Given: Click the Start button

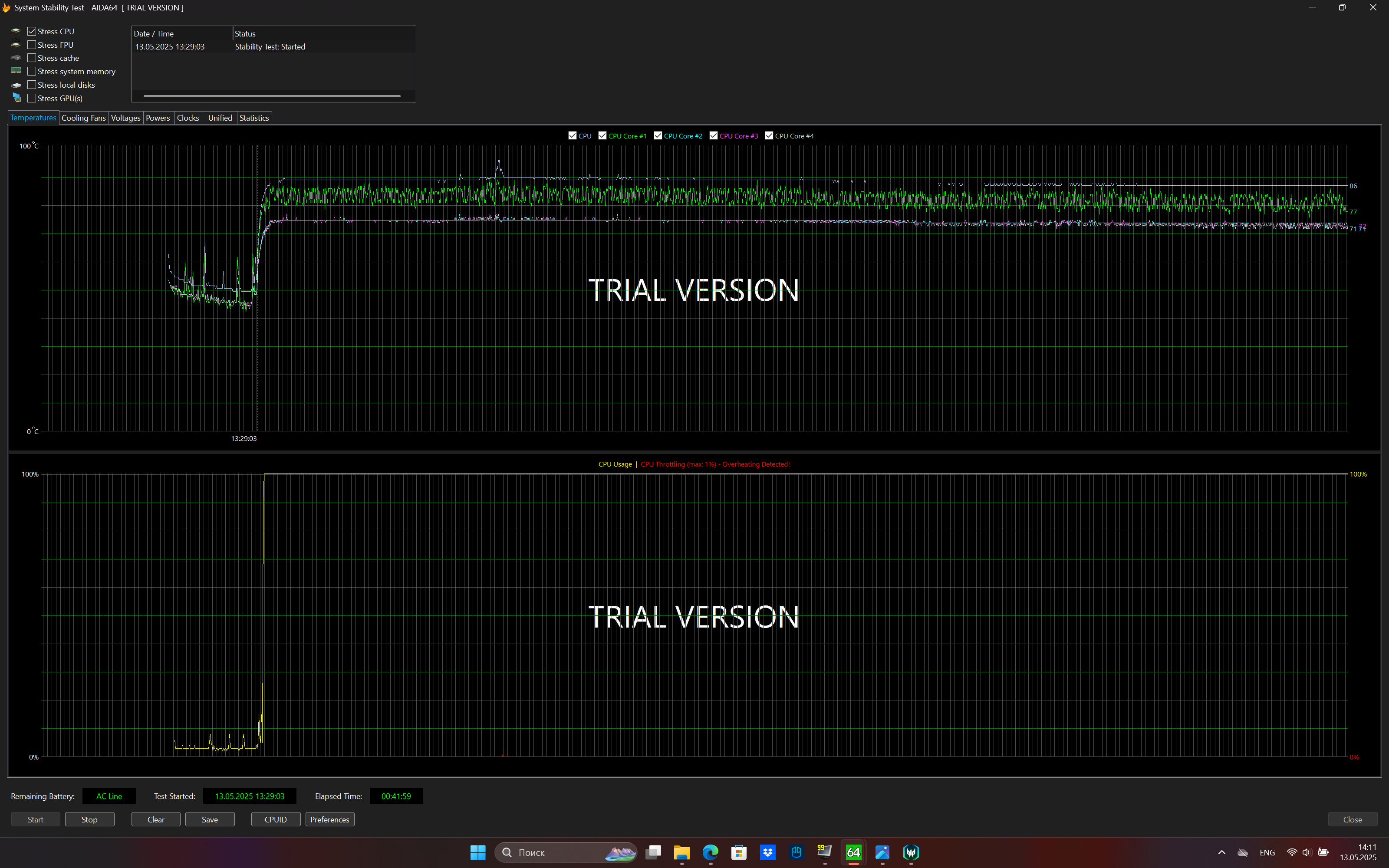Looking at the screenshot, I should pos(36,819).
